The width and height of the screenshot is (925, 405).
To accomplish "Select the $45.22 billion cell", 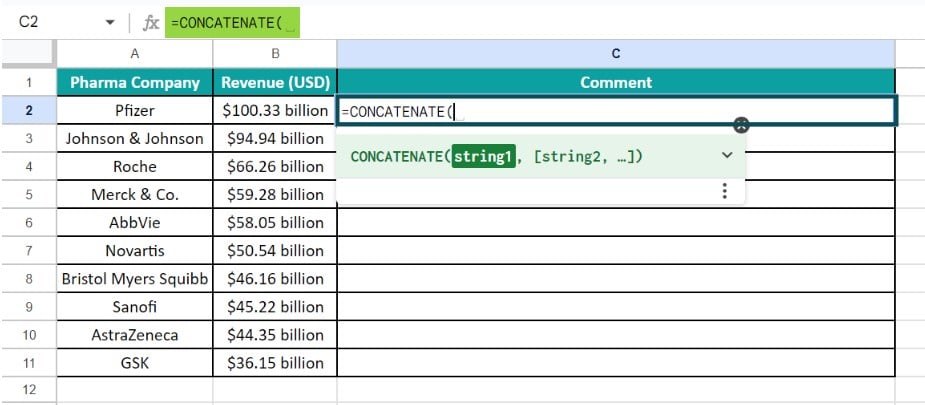I will [x=275, y=307].
